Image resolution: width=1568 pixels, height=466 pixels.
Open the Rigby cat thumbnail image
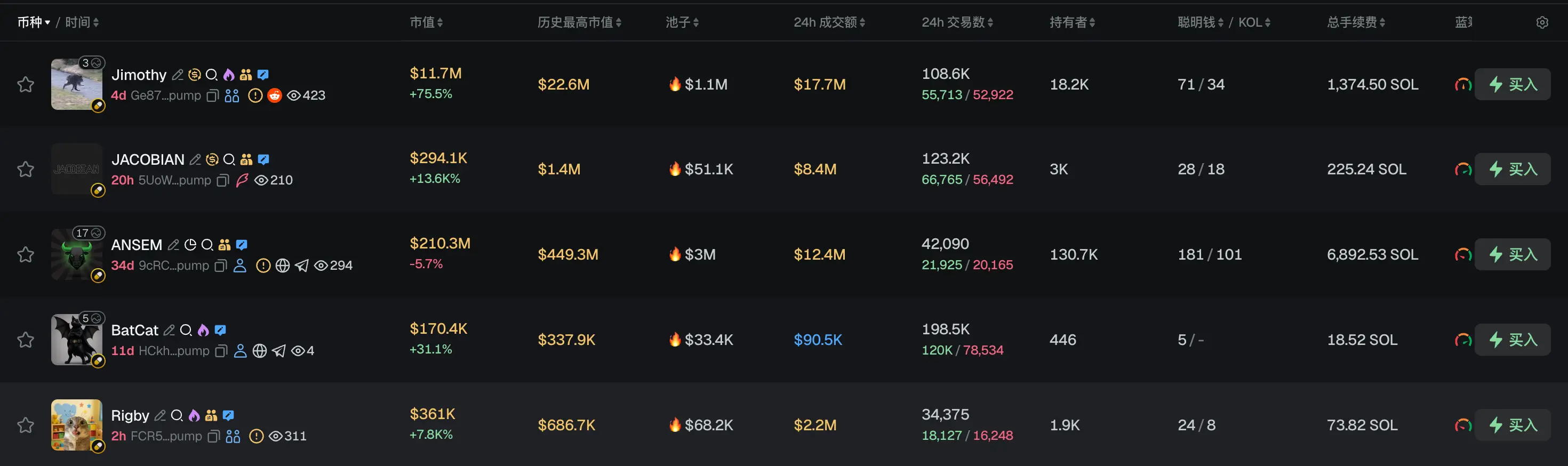click(x=76, y=424)
